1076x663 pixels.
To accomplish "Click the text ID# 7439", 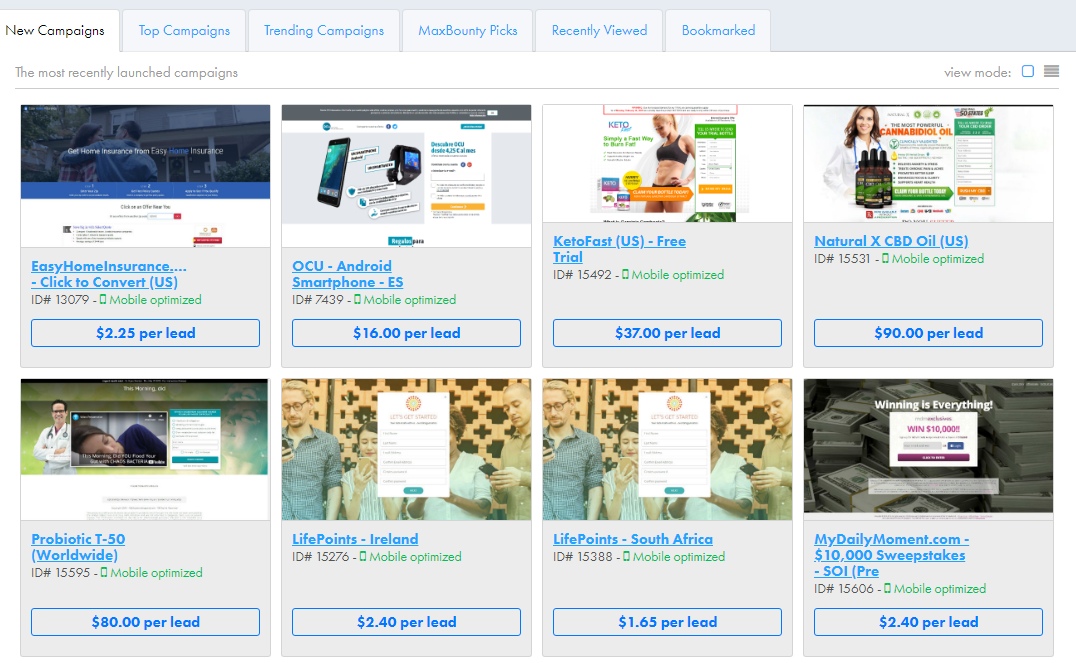I will coord(318,299).
